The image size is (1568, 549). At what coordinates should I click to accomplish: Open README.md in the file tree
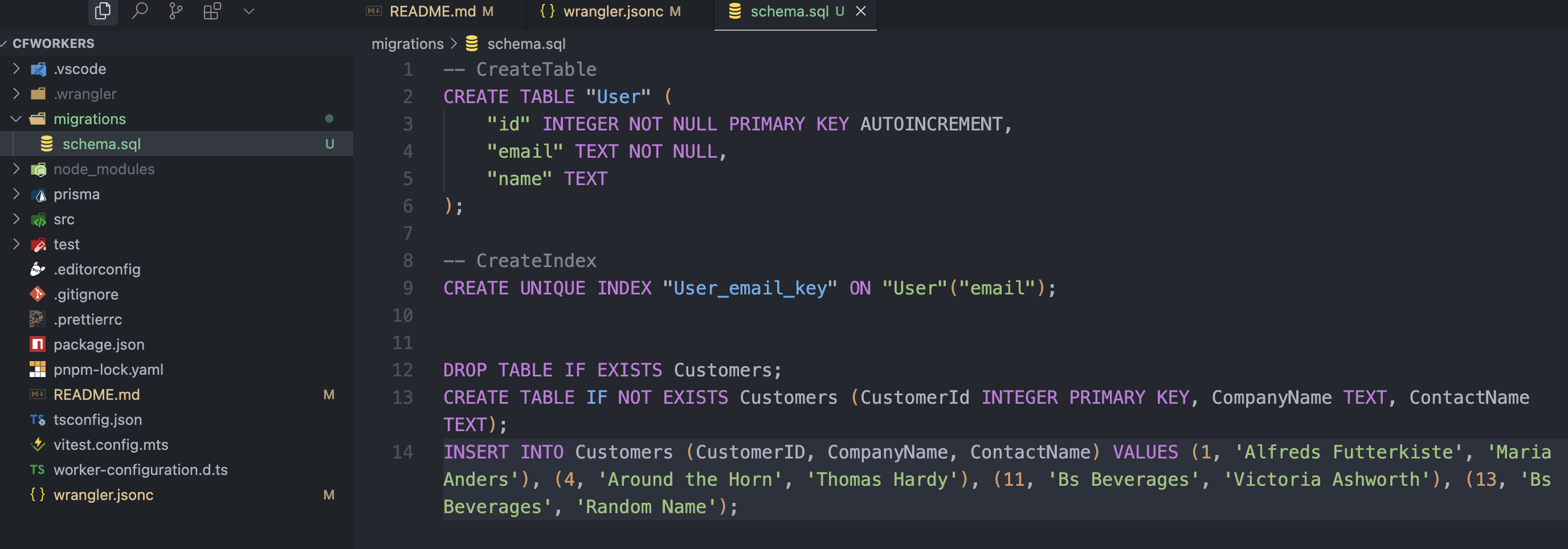[97, 395]
